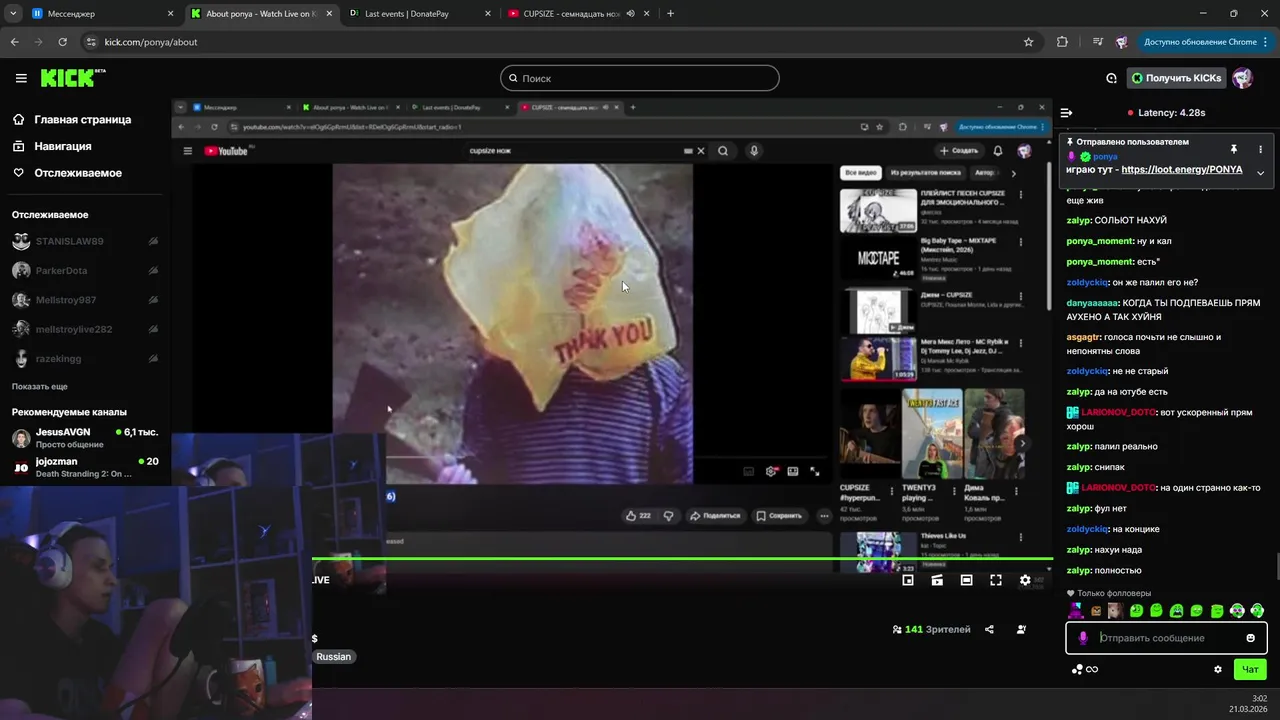The width and height of the screenshot is (1280, 720).
Task: Focus the Поиск search field
Action: pos(640,78)
